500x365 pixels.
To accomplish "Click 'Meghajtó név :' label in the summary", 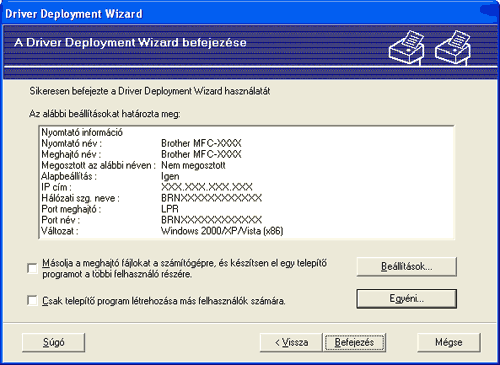I will click(x=71, y=154).
